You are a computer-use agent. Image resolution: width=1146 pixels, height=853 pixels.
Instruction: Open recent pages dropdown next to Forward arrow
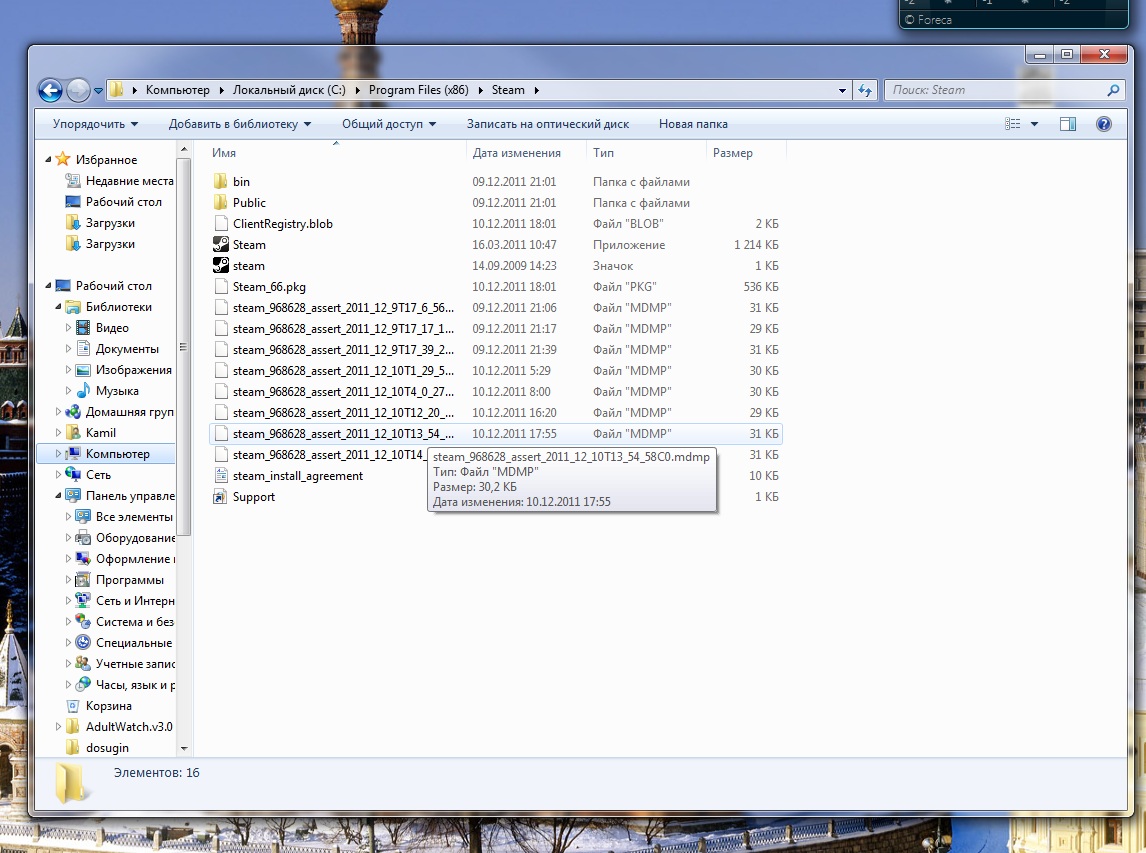click(98, 91)
